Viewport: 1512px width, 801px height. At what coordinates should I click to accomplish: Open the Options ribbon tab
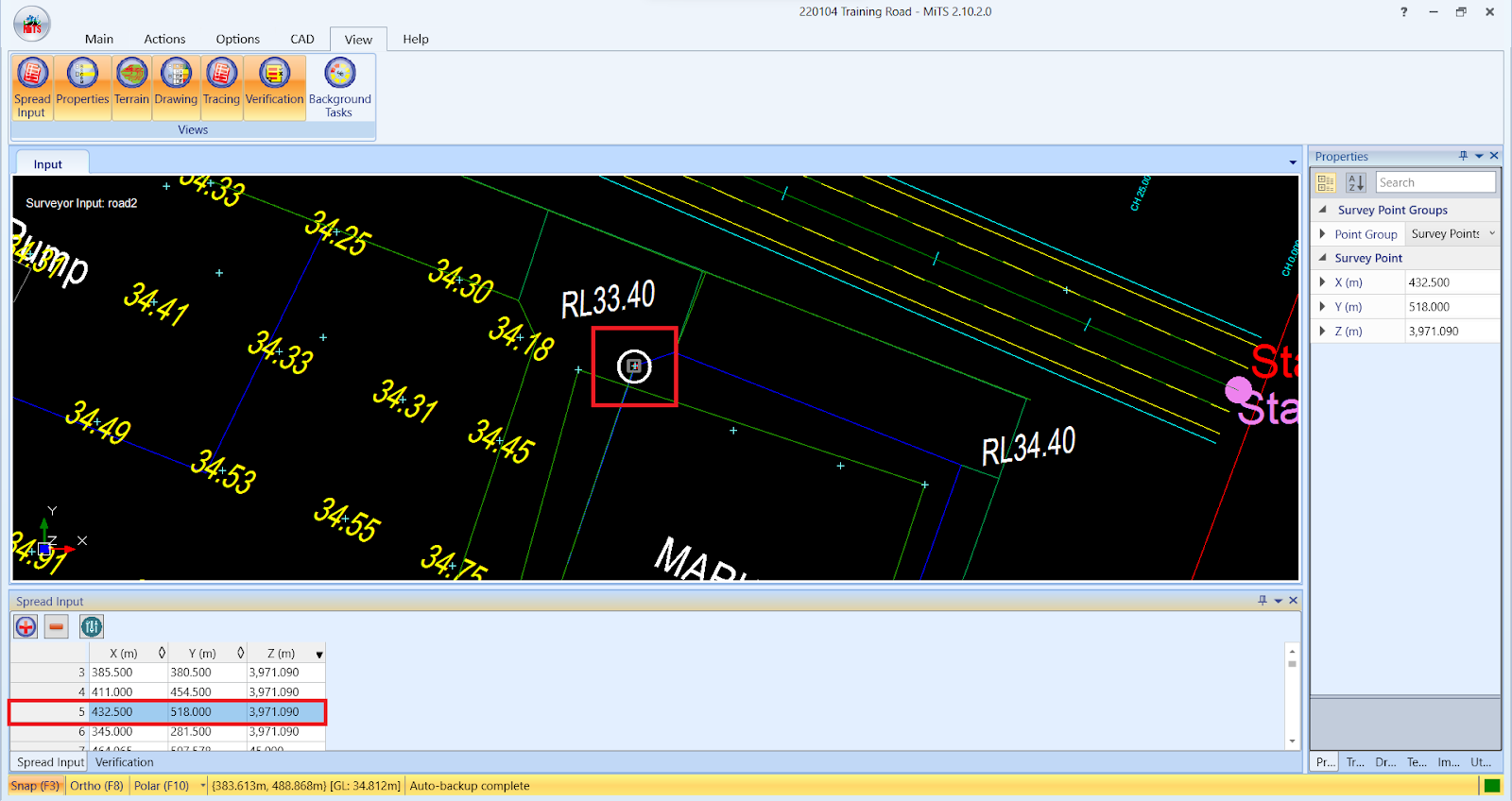pos(237,39)
